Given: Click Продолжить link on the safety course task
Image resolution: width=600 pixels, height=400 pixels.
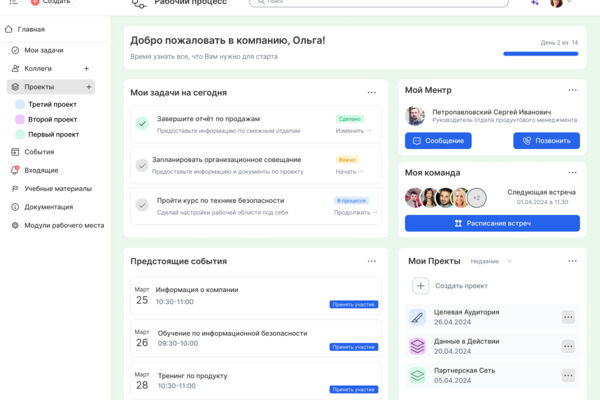Looking at the screenshot, I should 355,212.
